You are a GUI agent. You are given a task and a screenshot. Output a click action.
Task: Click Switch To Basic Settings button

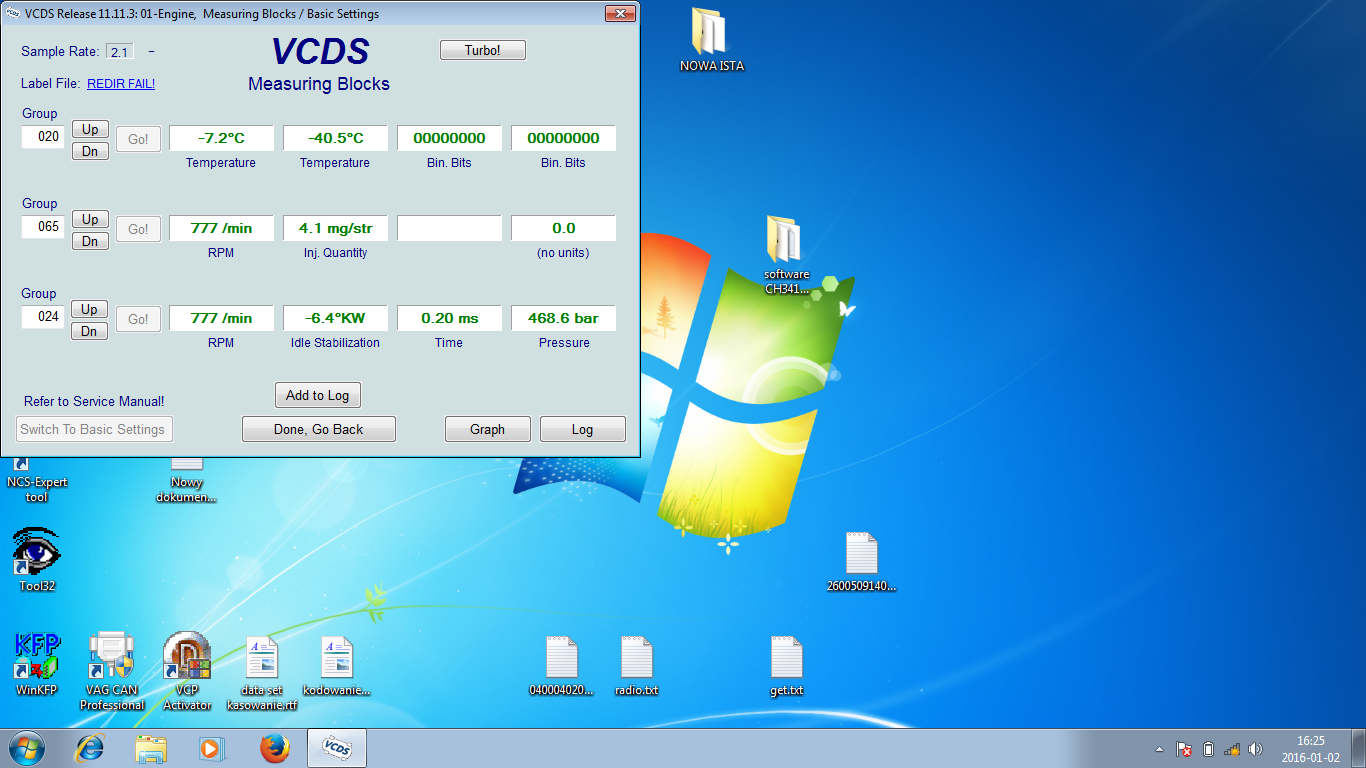[x=95, y=429]
